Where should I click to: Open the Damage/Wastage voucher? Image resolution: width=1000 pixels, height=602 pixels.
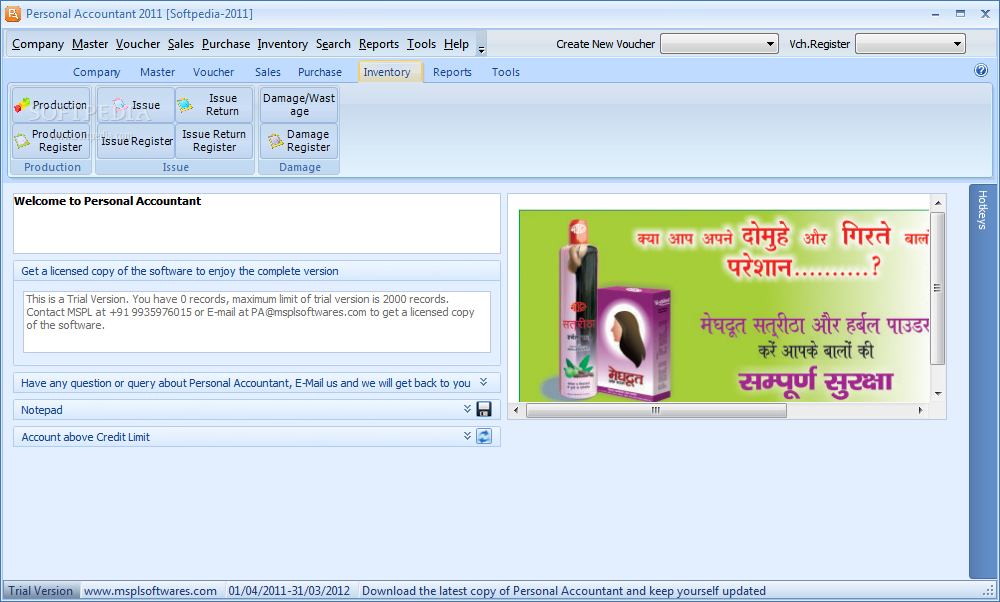[299, 105]
